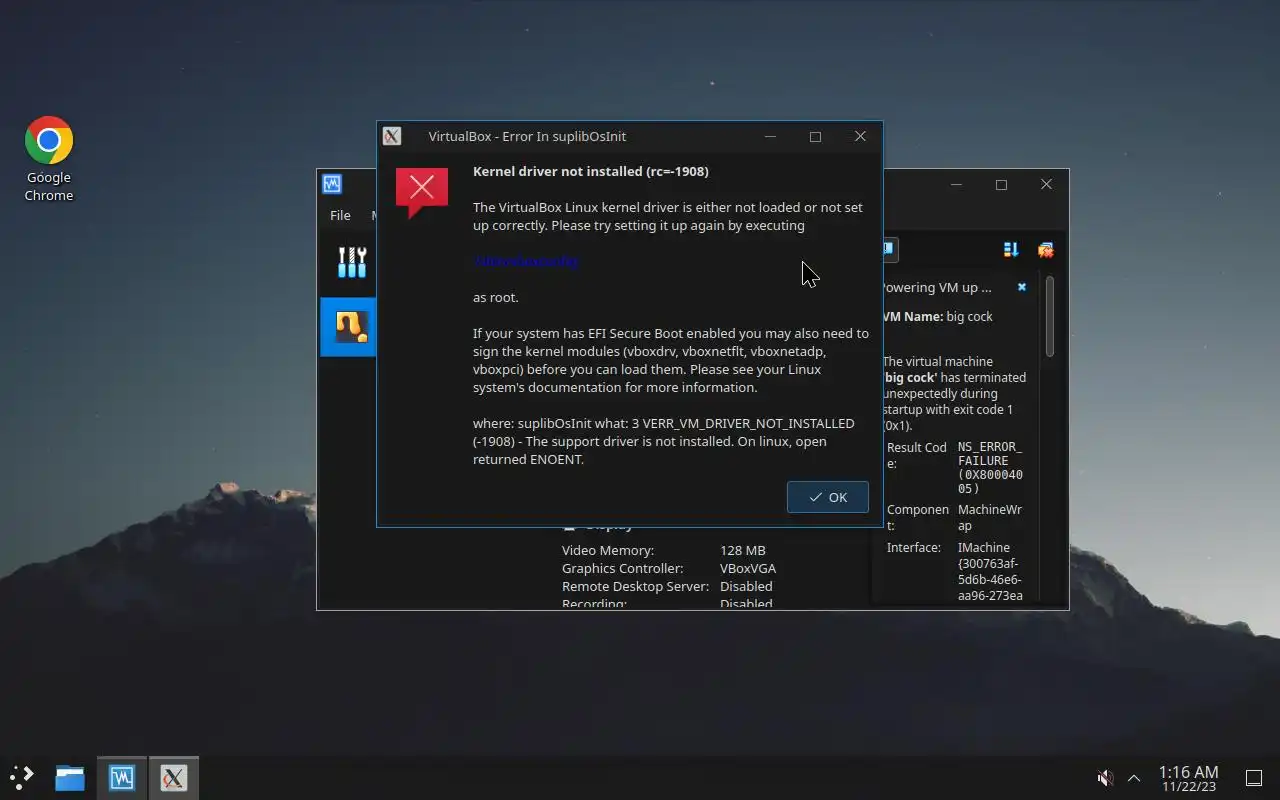Click the clear notifications icon
Image resolution: width=1280 pixels, height=800 pixels.
point(1045,250)
